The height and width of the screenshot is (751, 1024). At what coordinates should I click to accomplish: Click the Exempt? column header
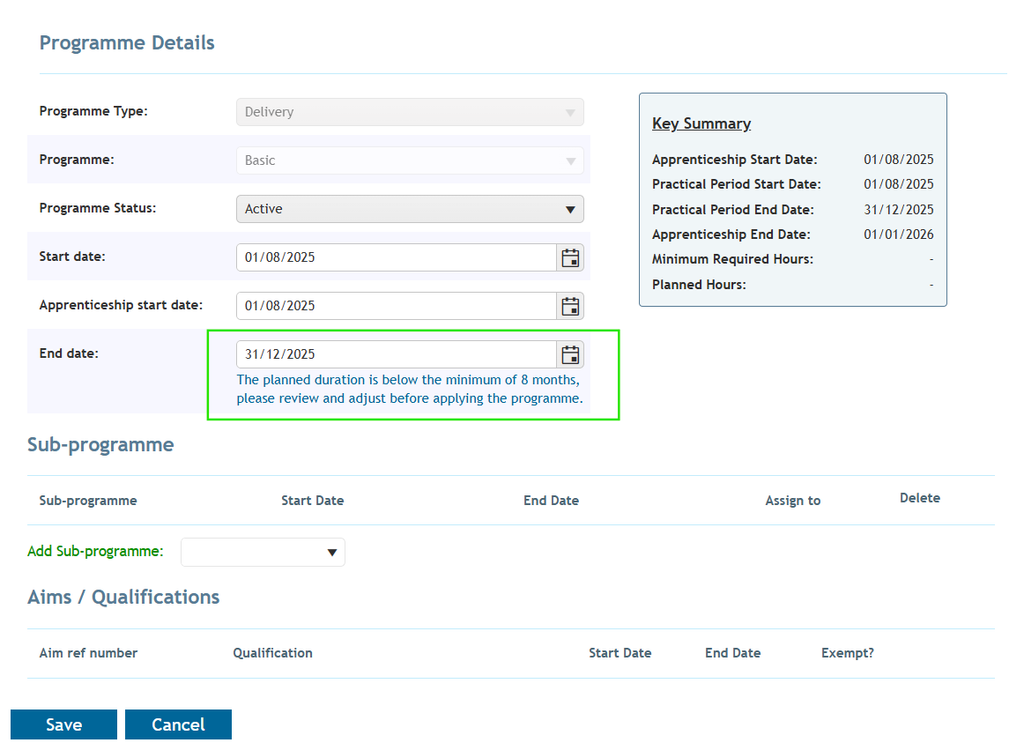click(x=847, y=653)
